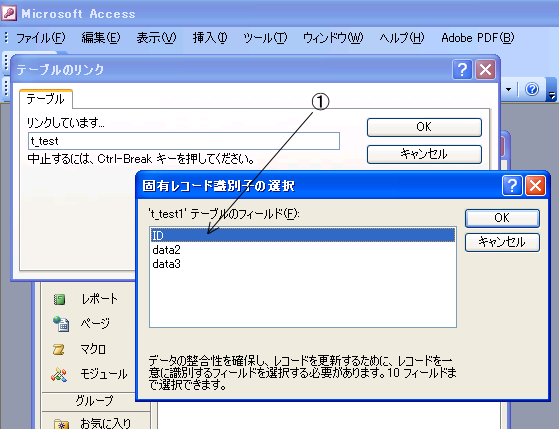
Task: Select レポート in database objects pane
Action: click(85, 299)
